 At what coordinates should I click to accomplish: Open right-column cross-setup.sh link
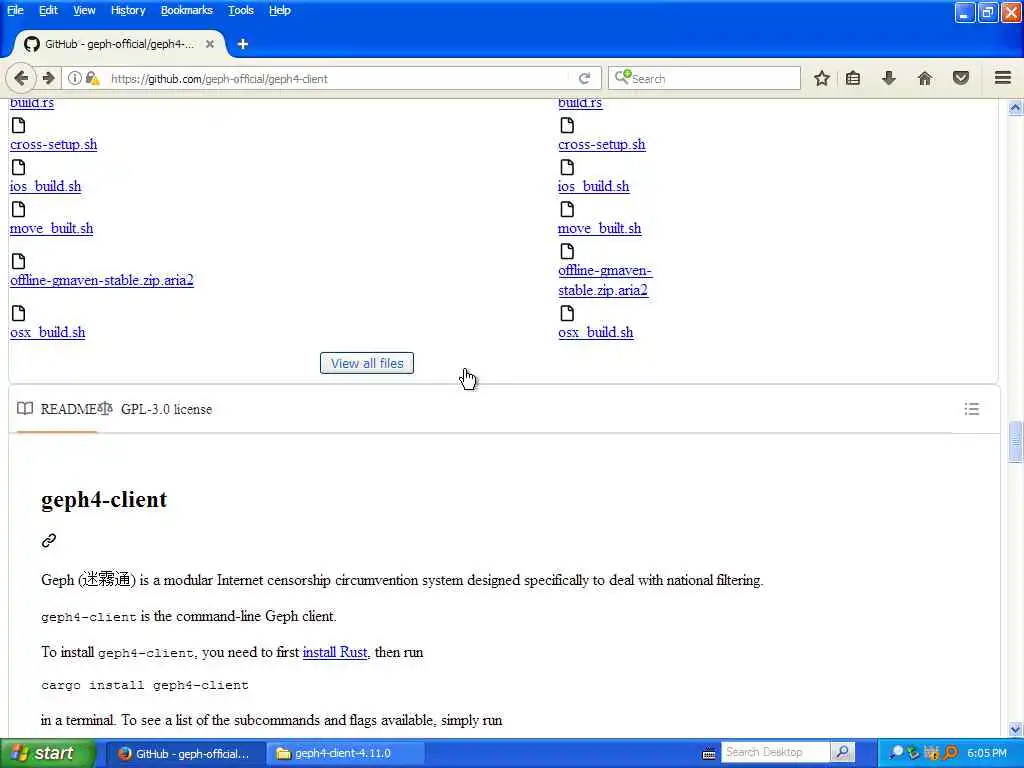pos(601,144)
